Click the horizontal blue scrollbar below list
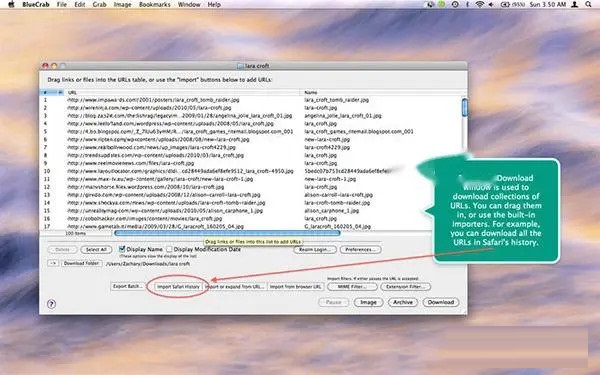 coord(227,233)
